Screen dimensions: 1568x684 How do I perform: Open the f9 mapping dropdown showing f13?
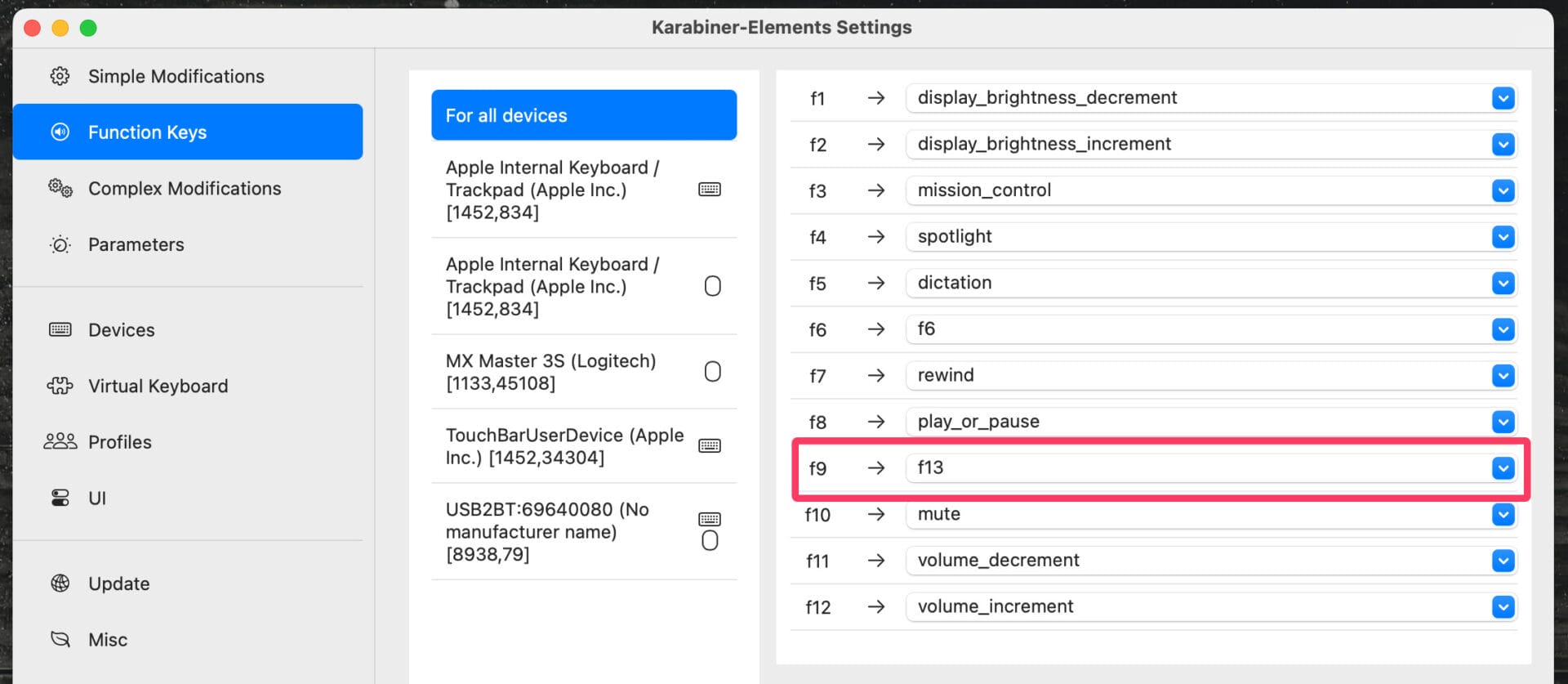pos(1502,468)
